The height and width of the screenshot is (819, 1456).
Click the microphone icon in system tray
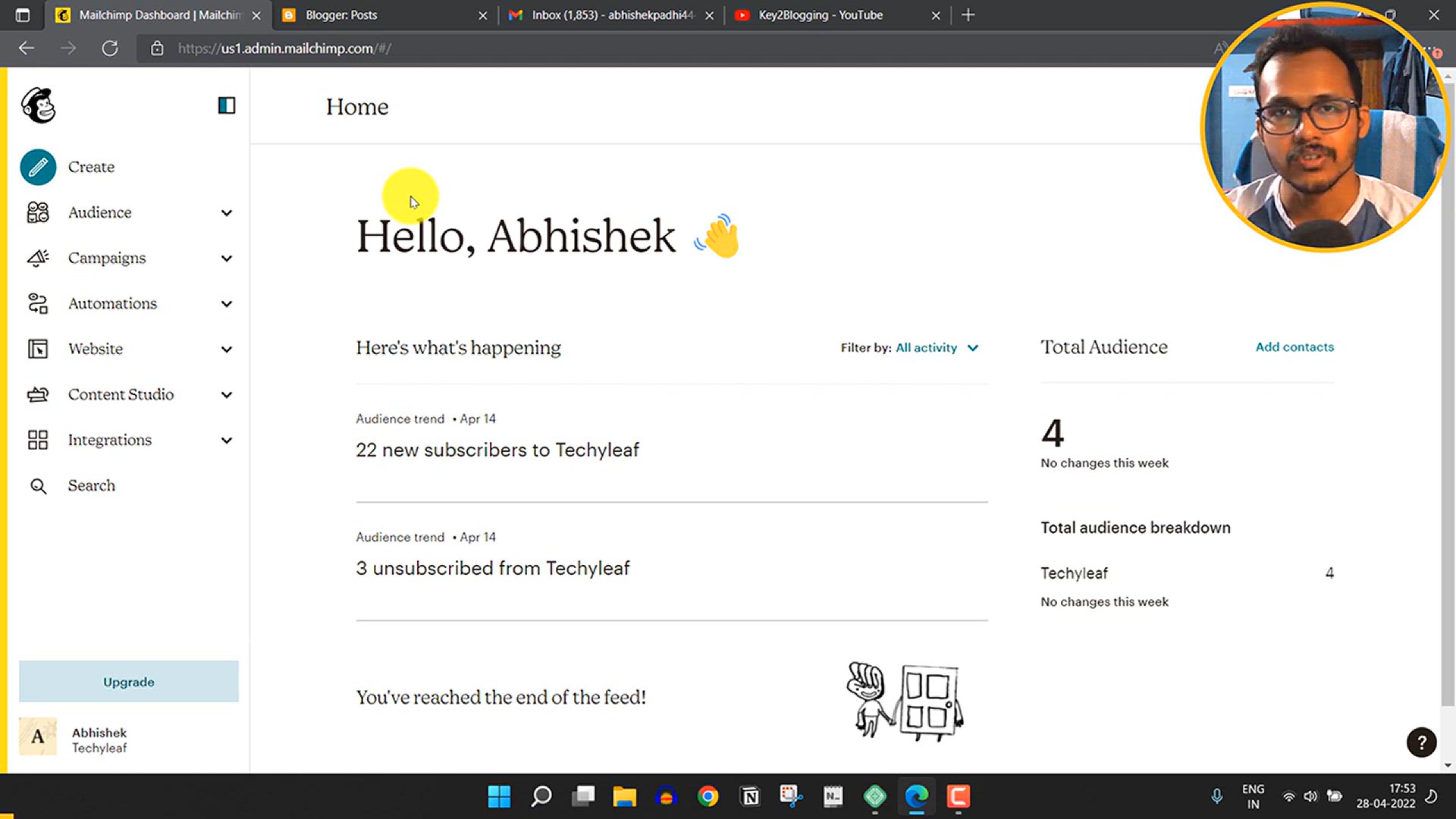[x=1216, y=797]
